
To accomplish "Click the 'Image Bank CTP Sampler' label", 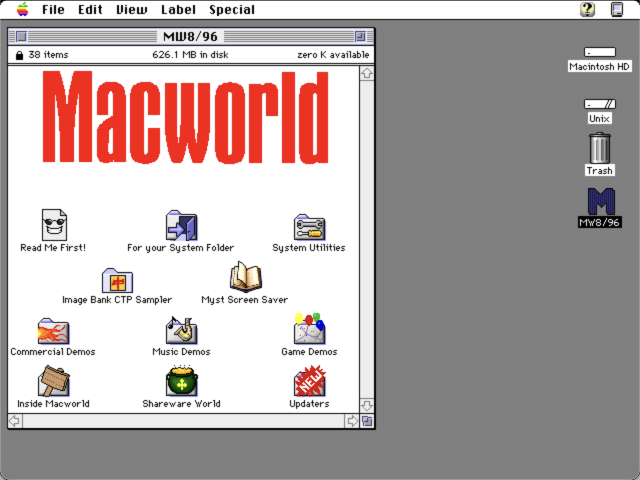I will click(117, 300).
